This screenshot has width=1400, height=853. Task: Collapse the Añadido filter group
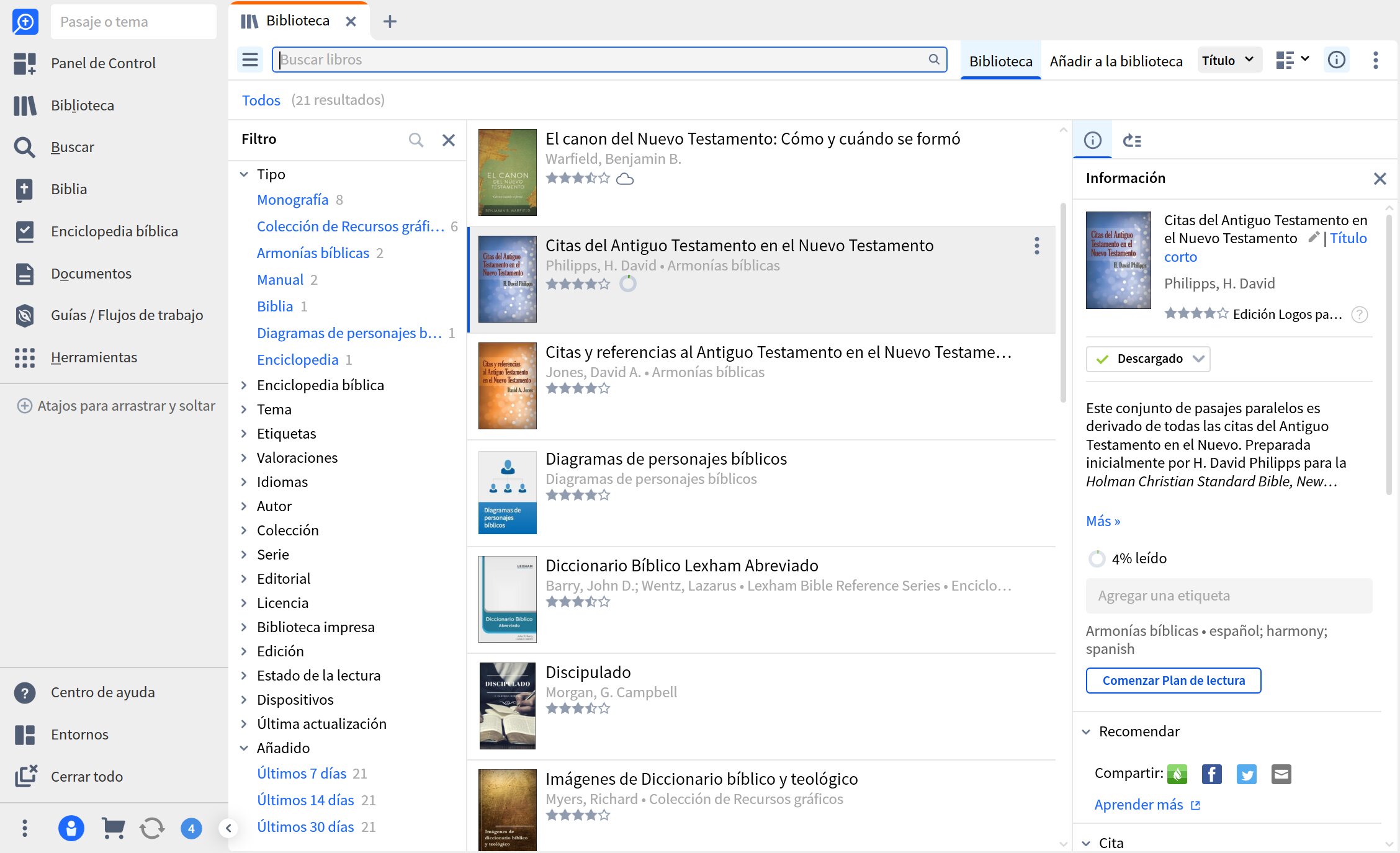244,748
